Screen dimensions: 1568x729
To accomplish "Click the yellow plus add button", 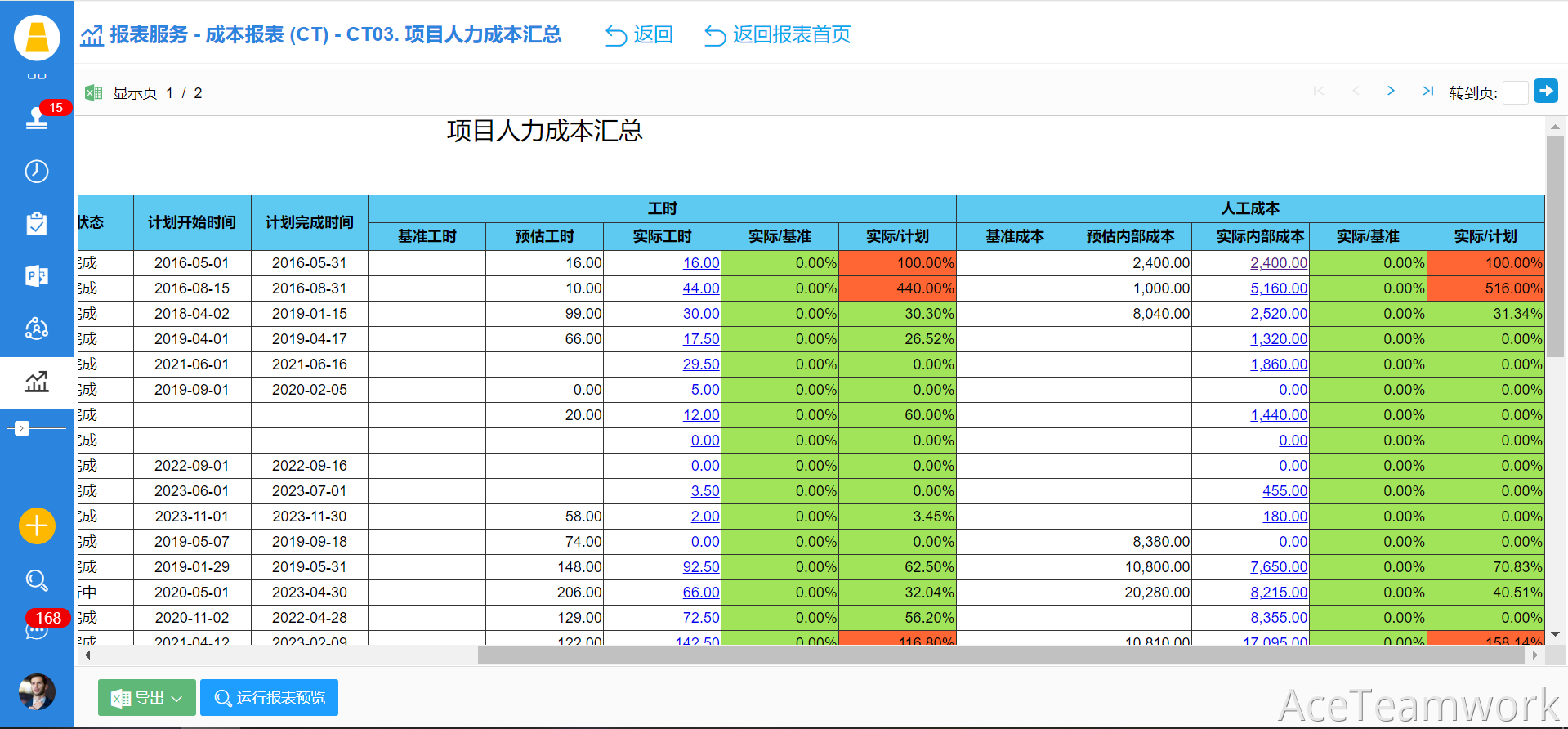I will click(37, 526).
